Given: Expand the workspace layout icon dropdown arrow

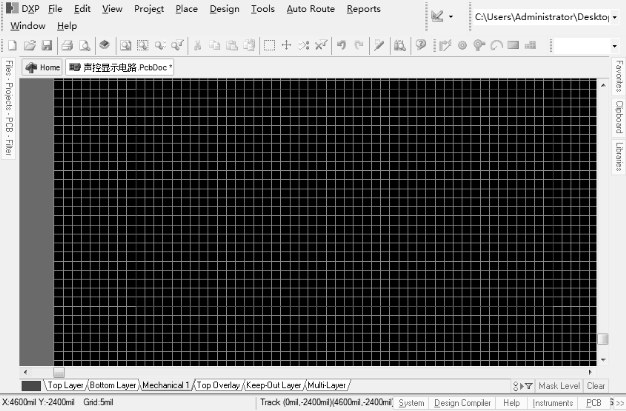Looking at the screenshot, I should (451, 17).
